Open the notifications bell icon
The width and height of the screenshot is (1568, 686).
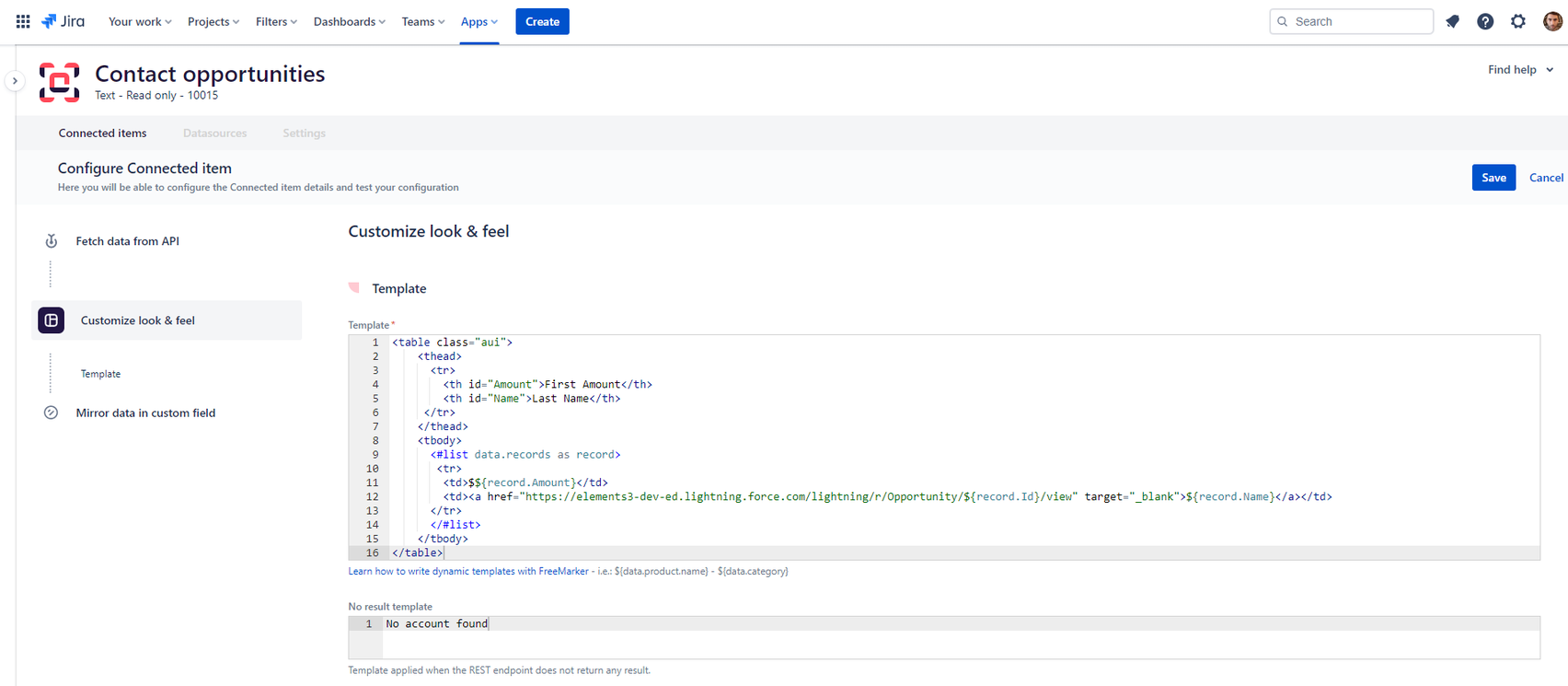click(1453, 21)
